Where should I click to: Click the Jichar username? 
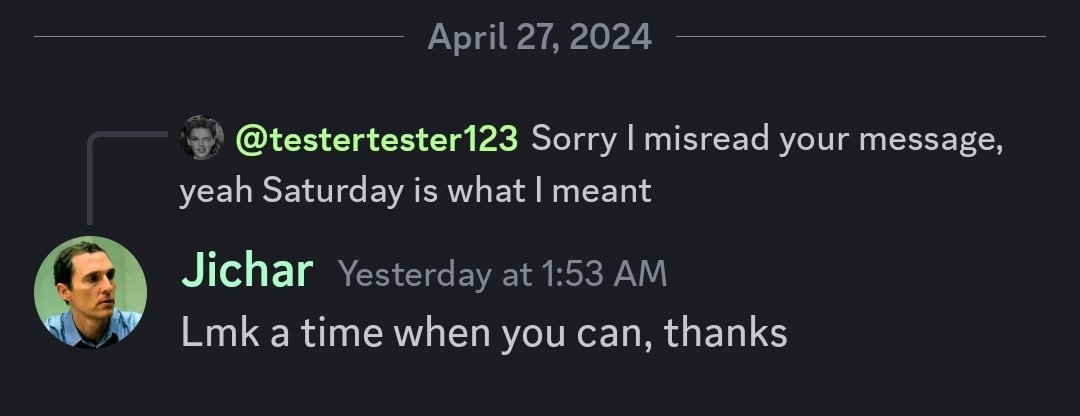pyautogui.click(x=247, y=272)
